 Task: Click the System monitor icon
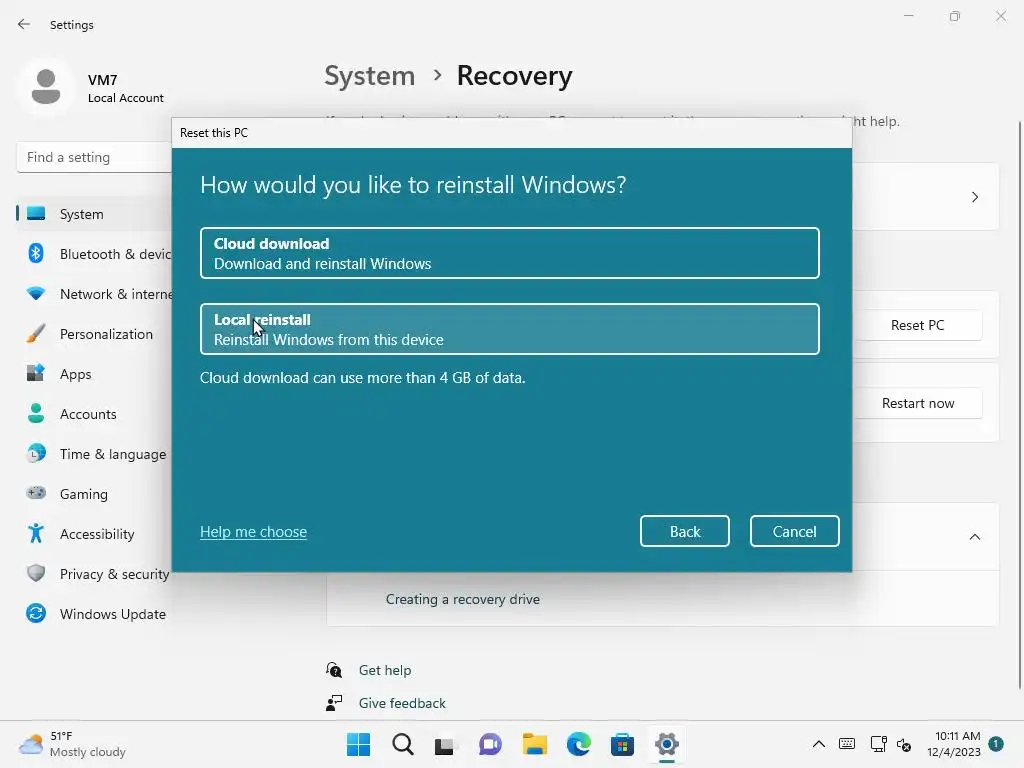tap(36, 214)
